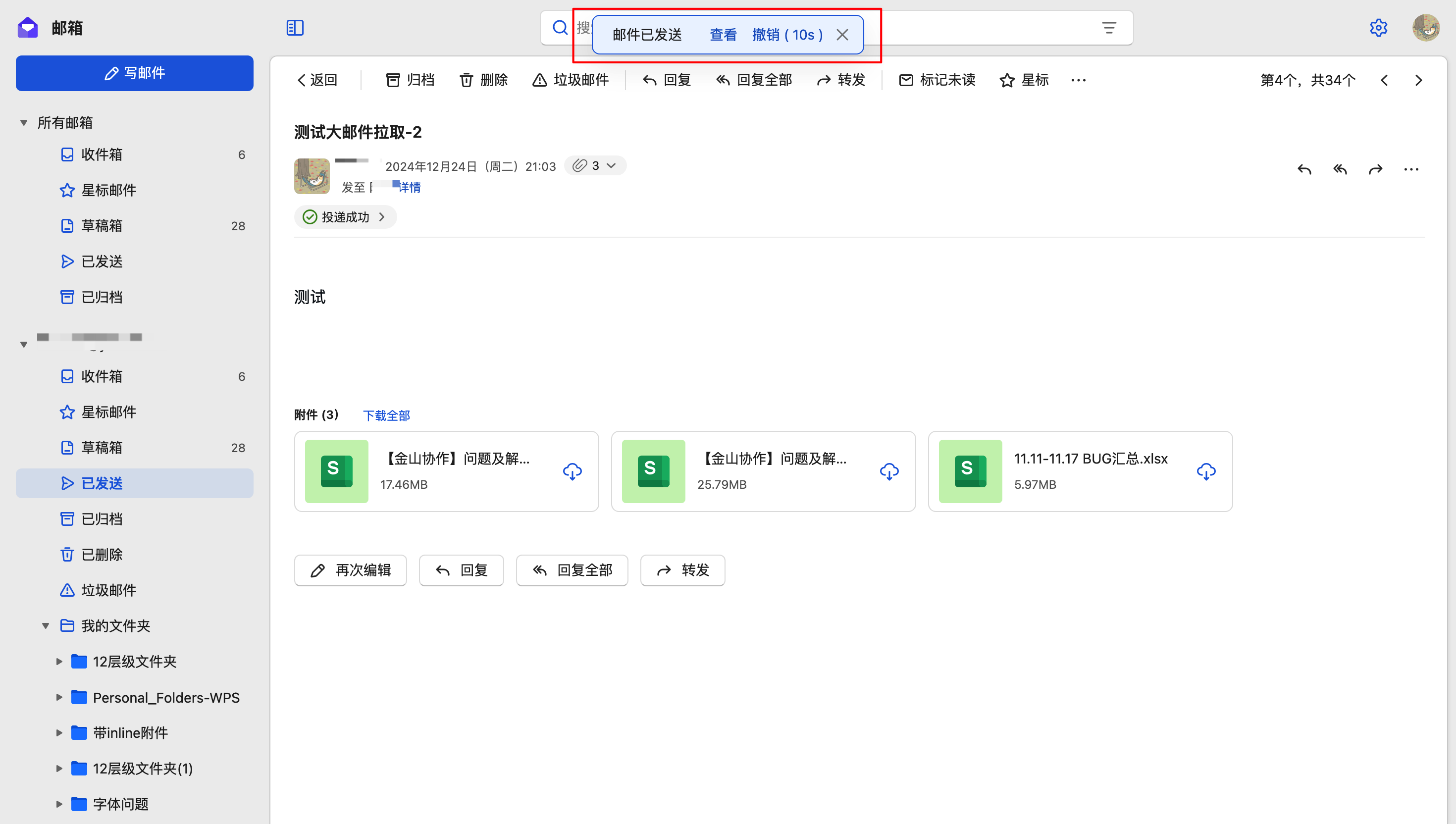This screenshot has width=1456, height=824.
Task: Download the 17.46MB attachment via cloud icon
Action: pos(572,471)
